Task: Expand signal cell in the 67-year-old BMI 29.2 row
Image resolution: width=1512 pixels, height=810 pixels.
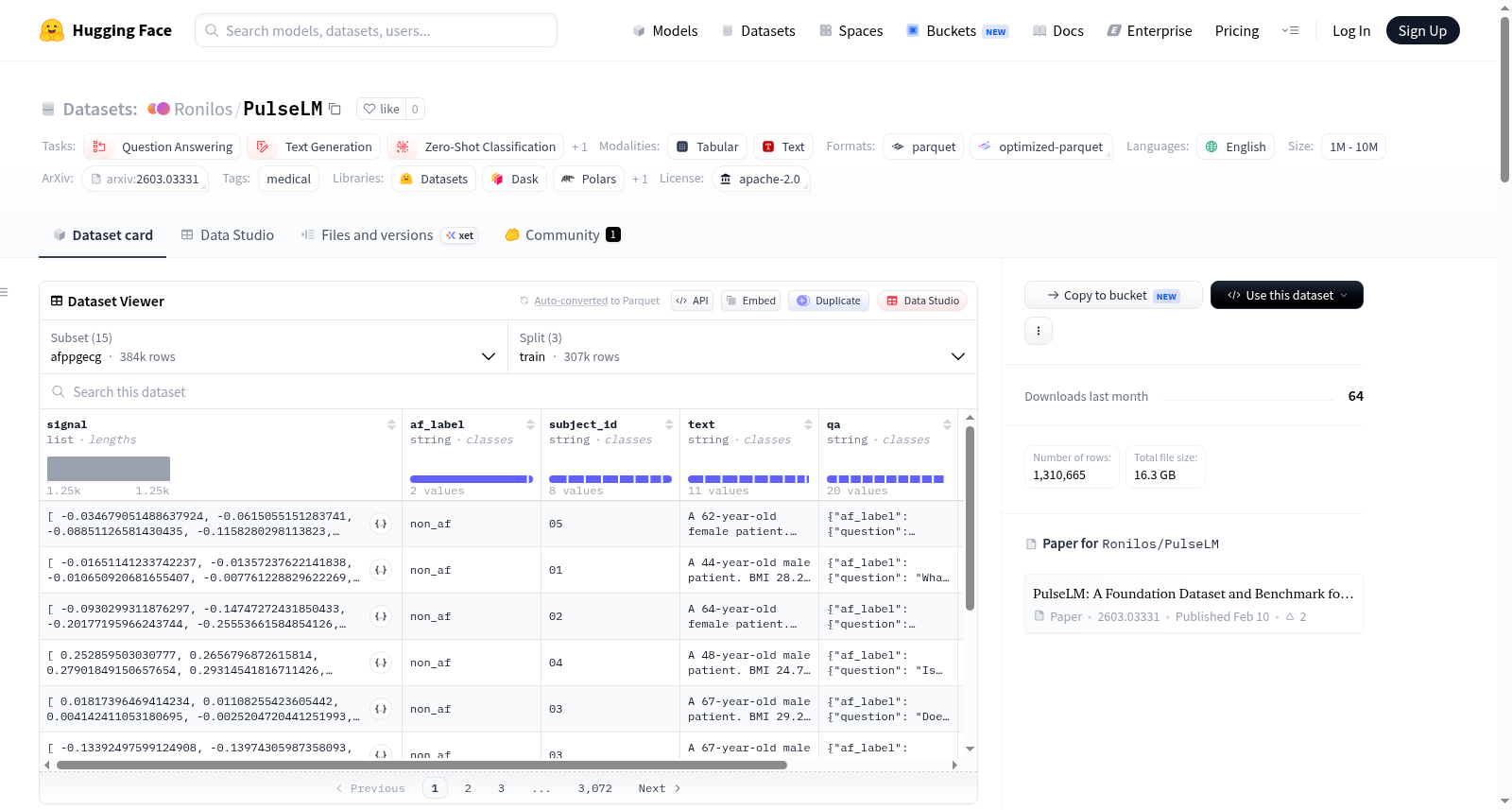Action: [381, 709]
